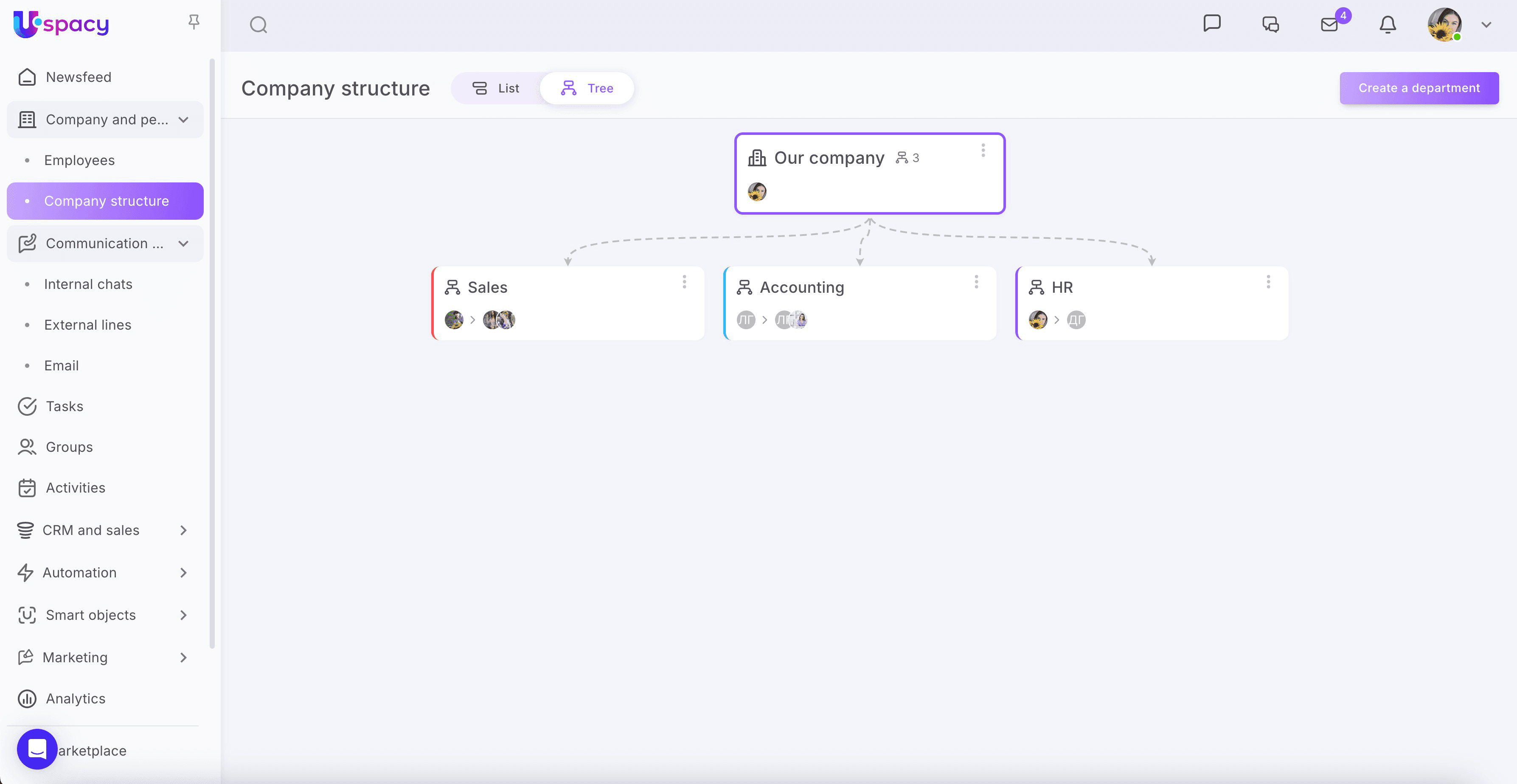This screenshot has height=784, width=1517.
Task: Open Tasks in the sidebar
Action: (64, 406)
